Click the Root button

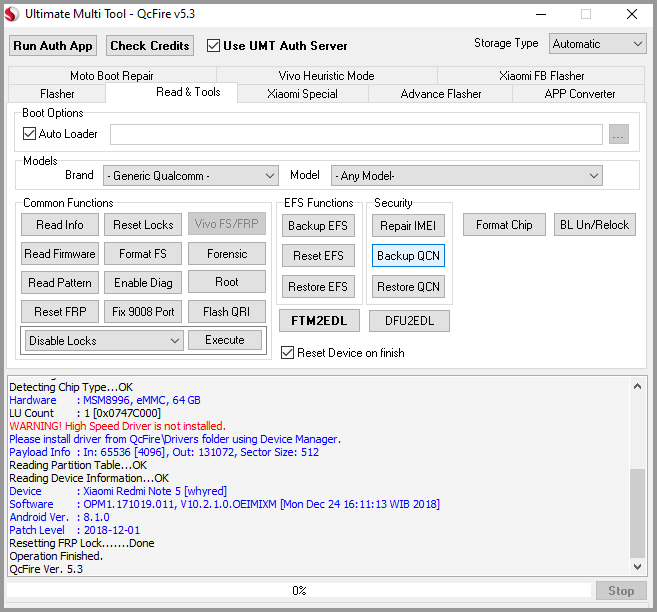coord(227,282)
